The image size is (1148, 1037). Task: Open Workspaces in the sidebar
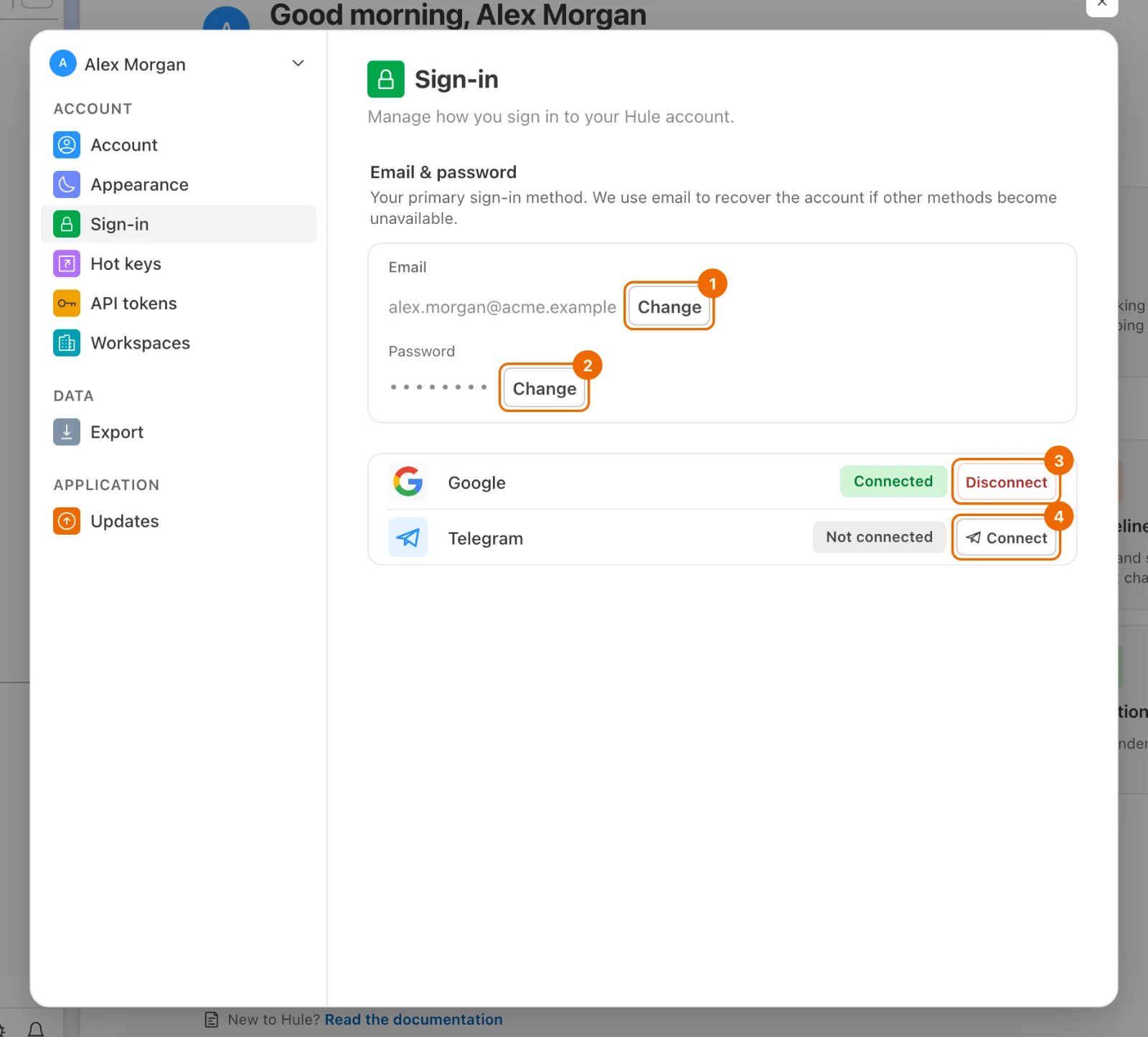pyautogui.click(x=179, y=343)
